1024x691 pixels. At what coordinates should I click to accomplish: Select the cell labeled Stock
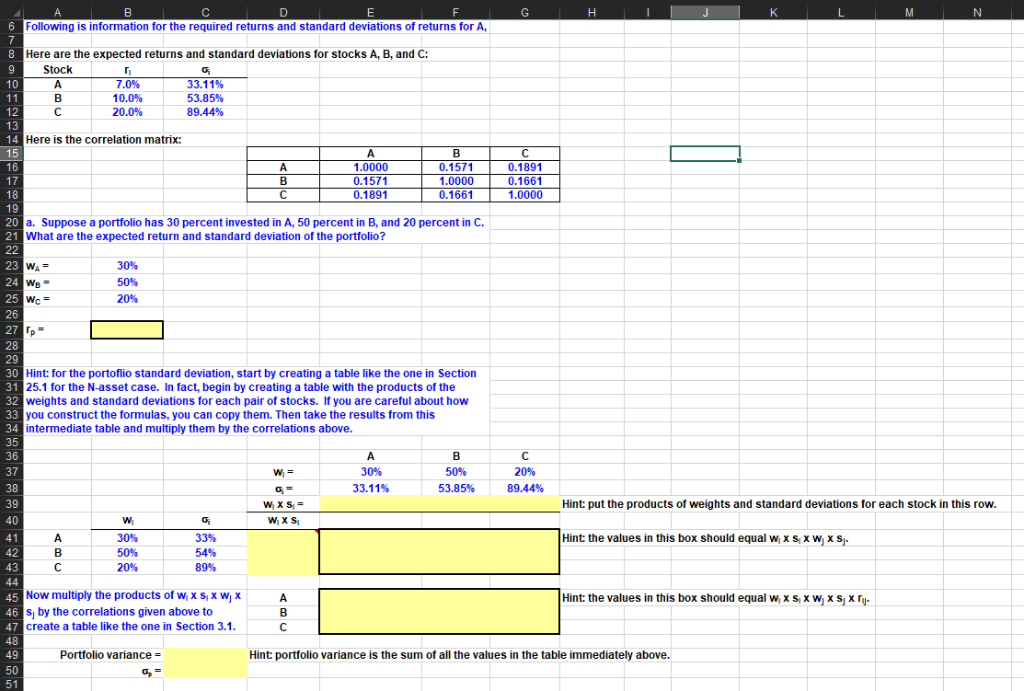tap(57, 69)
